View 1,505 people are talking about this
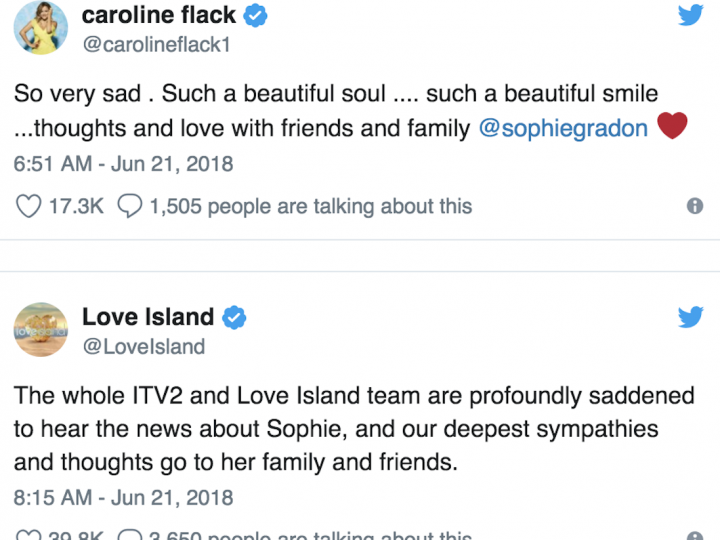The height and width of the screenshot is (540, 720). [310, 206]
